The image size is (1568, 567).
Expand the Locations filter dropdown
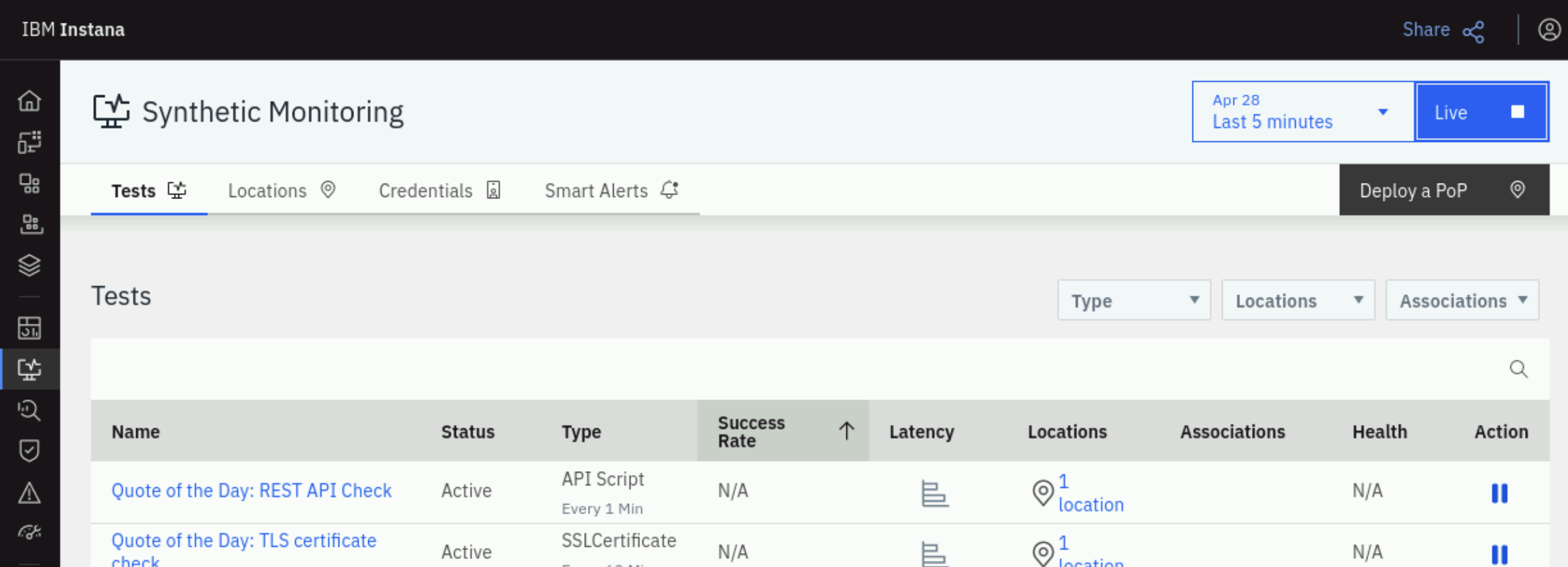(1298, 300)
